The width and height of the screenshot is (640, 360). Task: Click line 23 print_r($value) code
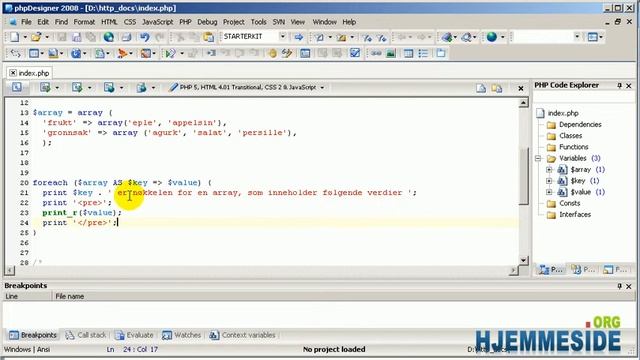click(x=82, y=213)
